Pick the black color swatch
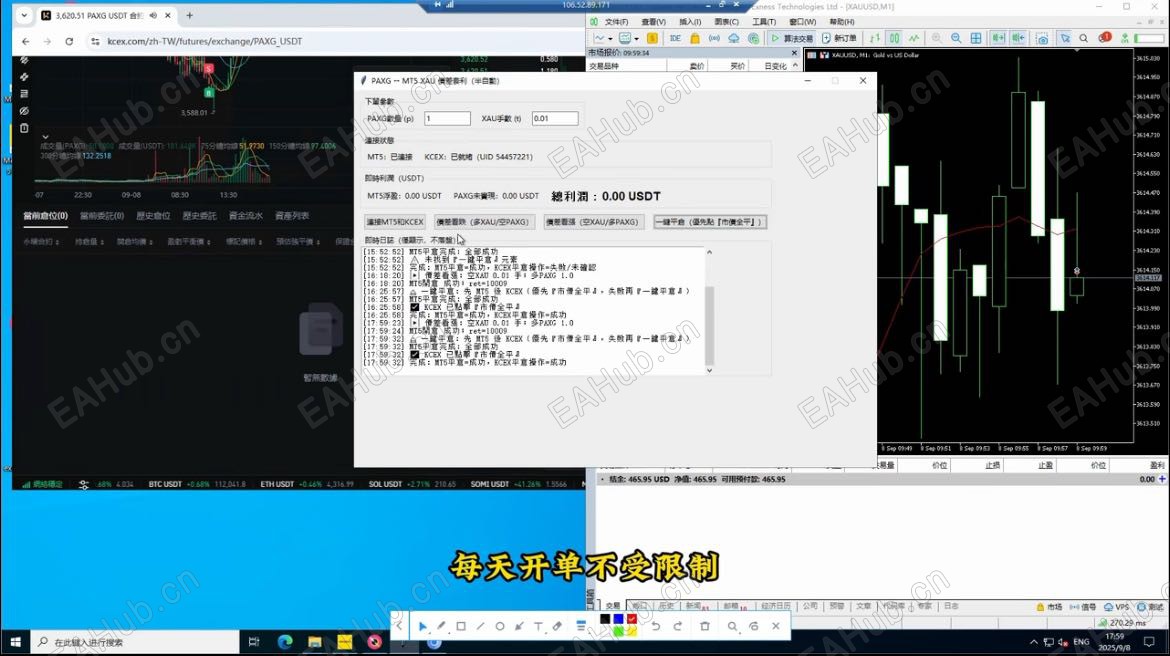Image resolution: width=1170 pixels, height=656 pixels. click(605, 619)
